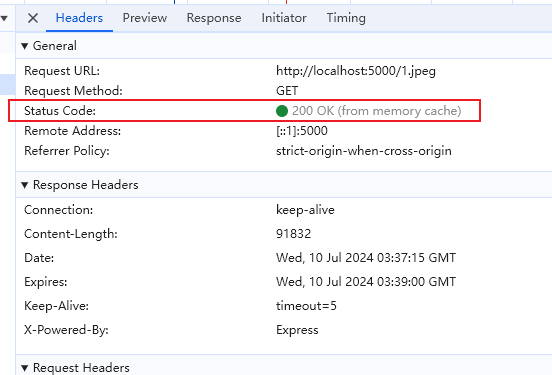Switch to the Initiator tab
The image size is (552, 375).
coord(284,18)
